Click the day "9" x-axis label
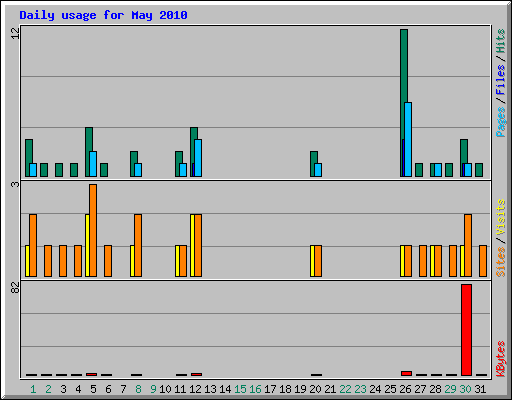The height and width of the screenshot is (400, 512). pos(153,389)
